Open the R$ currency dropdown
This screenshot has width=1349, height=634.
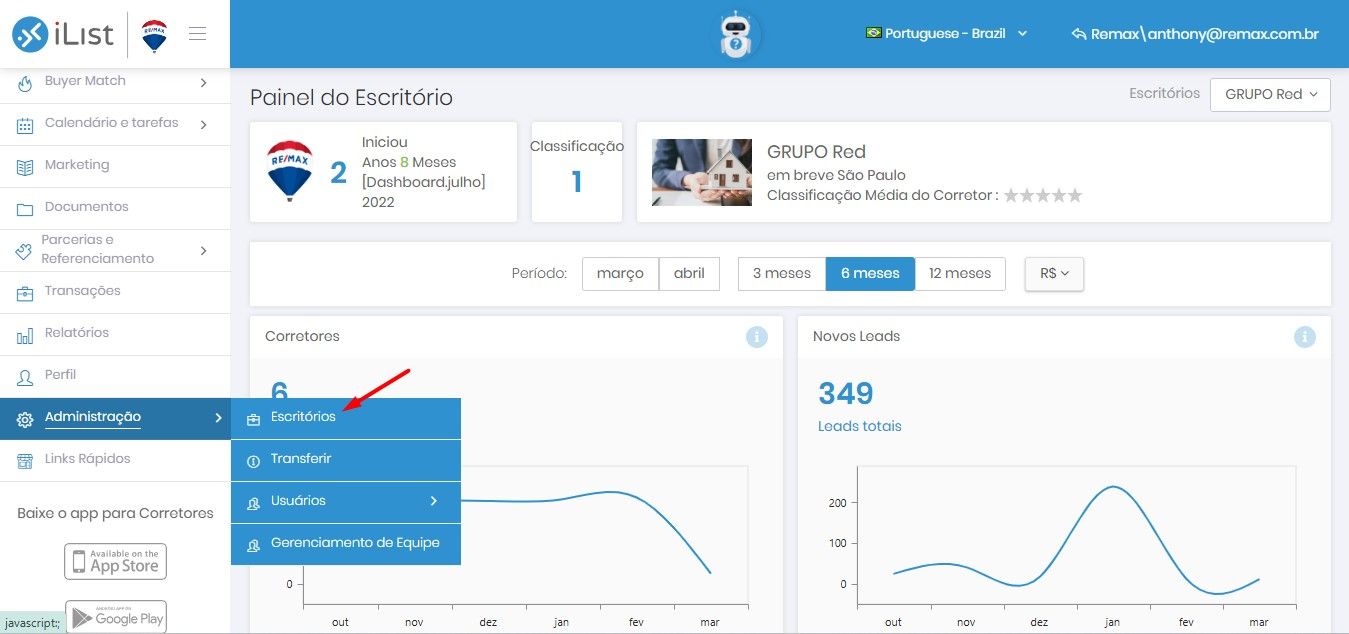coord(1054,273)
